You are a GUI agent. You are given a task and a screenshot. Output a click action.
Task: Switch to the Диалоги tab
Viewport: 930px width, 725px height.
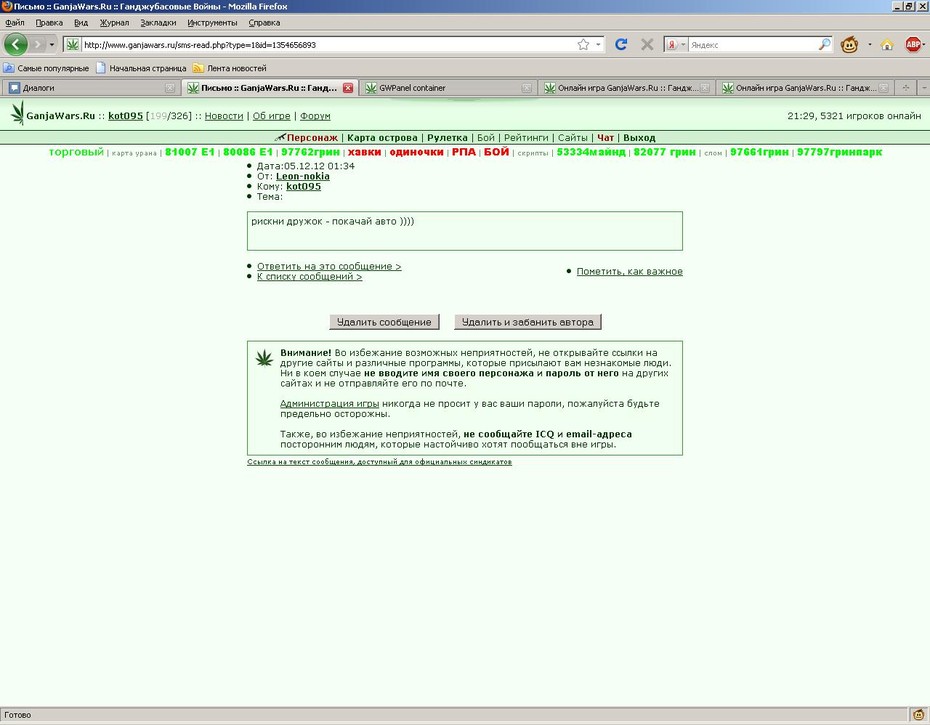tap(90, 88)
